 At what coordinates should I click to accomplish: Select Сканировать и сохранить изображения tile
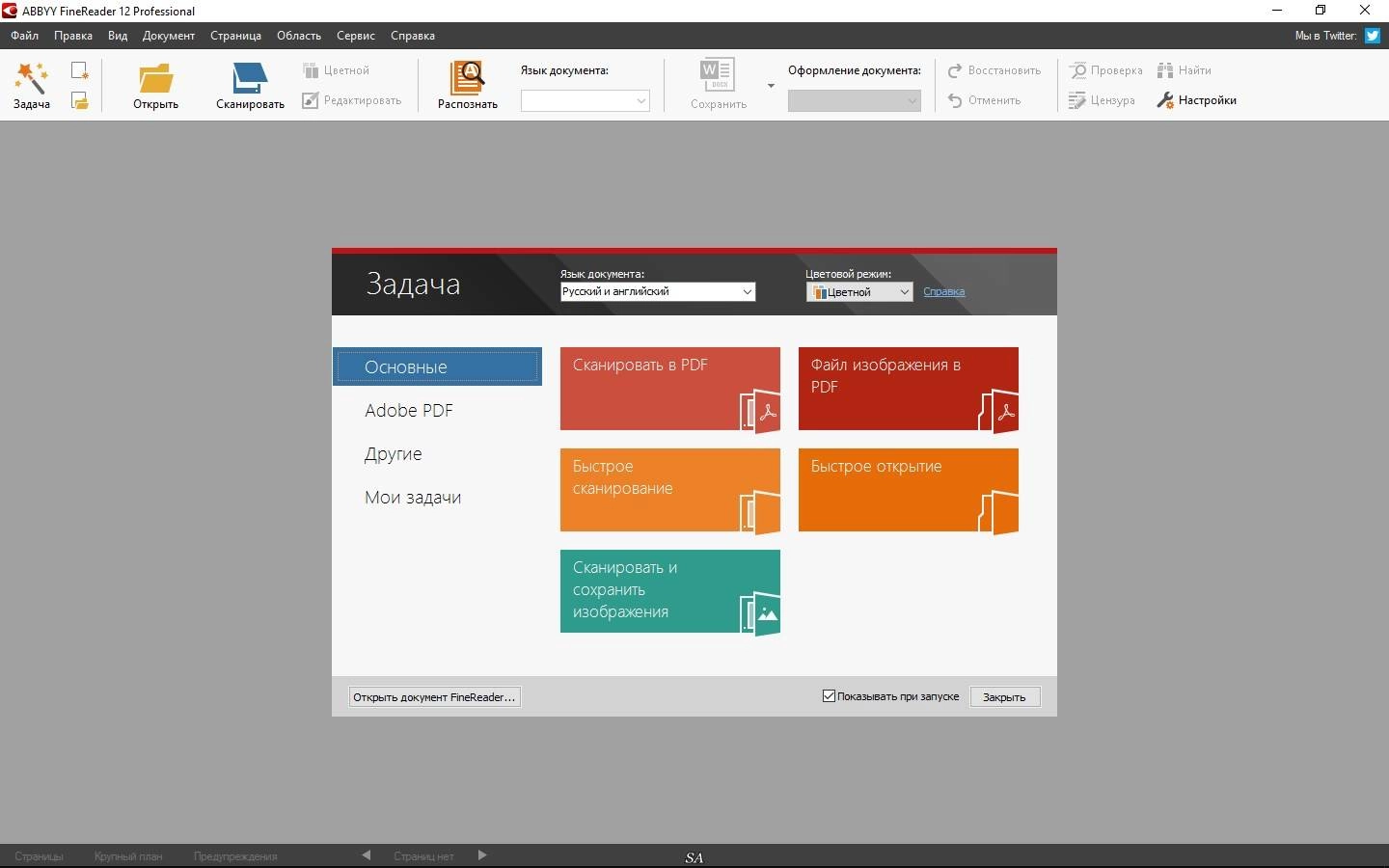669,591
